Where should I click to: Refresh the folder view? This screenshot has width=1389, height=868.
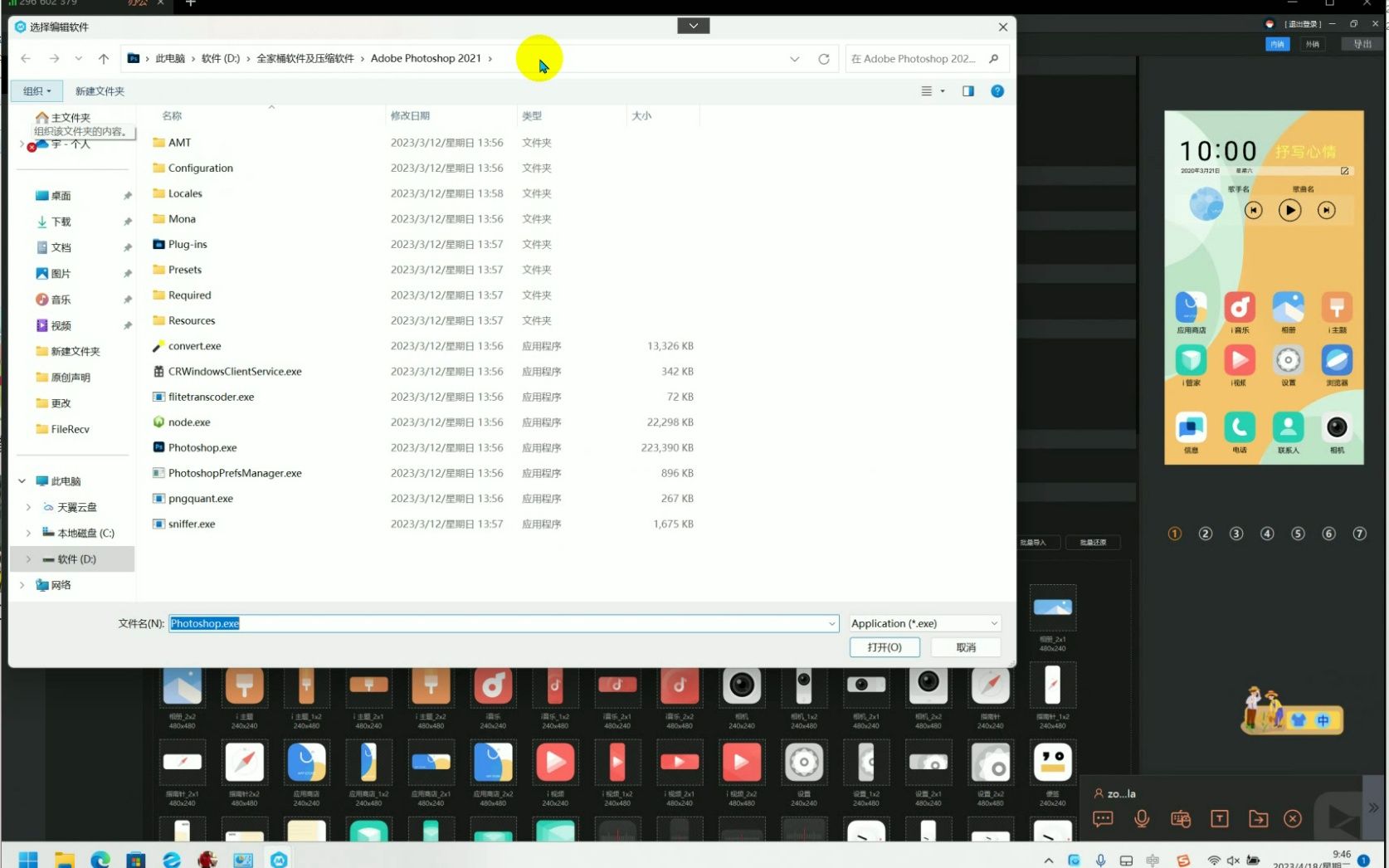click(824, 59)
